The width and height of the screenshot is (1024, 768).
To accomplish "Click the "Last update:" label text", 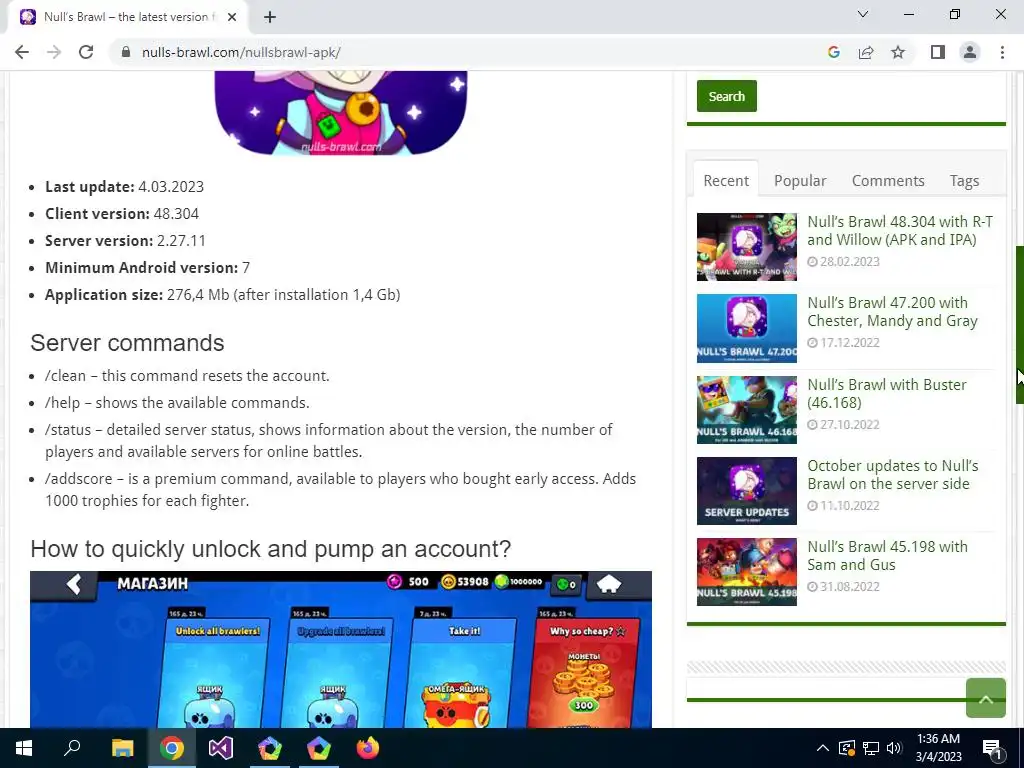I will pyautogui.click(x=89, y=187).
